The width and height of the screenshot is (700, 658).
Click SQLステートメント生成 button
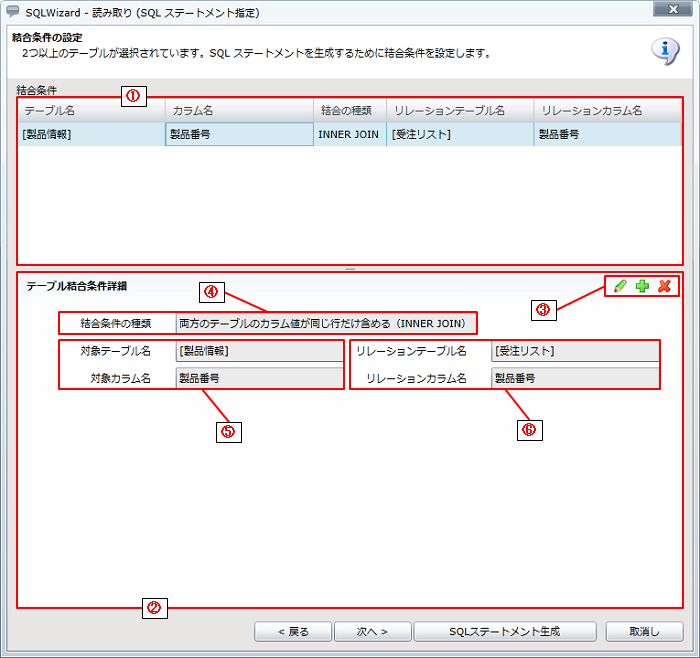(505, 632)
